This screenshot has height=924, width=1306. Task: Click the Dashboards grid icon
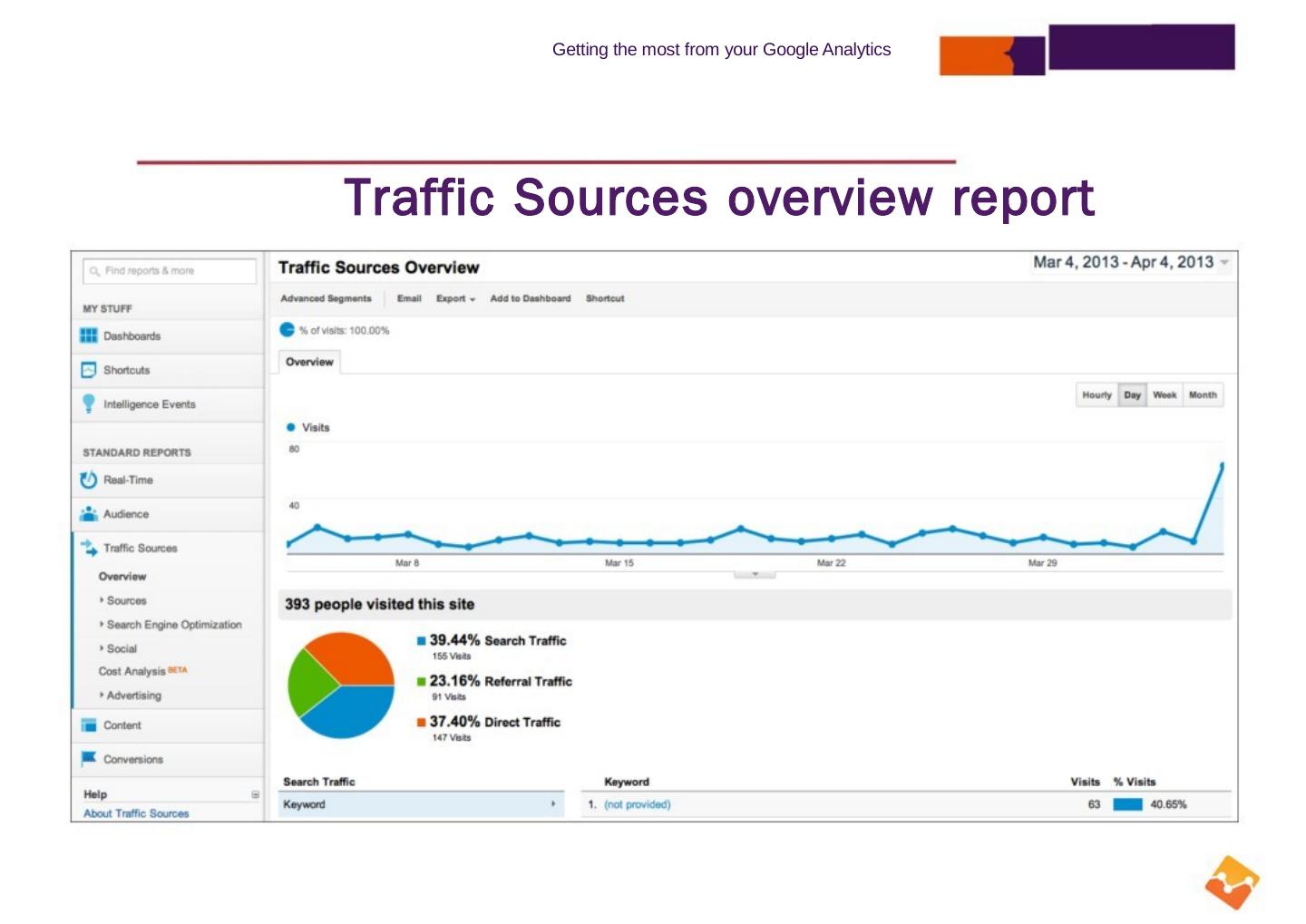coord(88,336)
